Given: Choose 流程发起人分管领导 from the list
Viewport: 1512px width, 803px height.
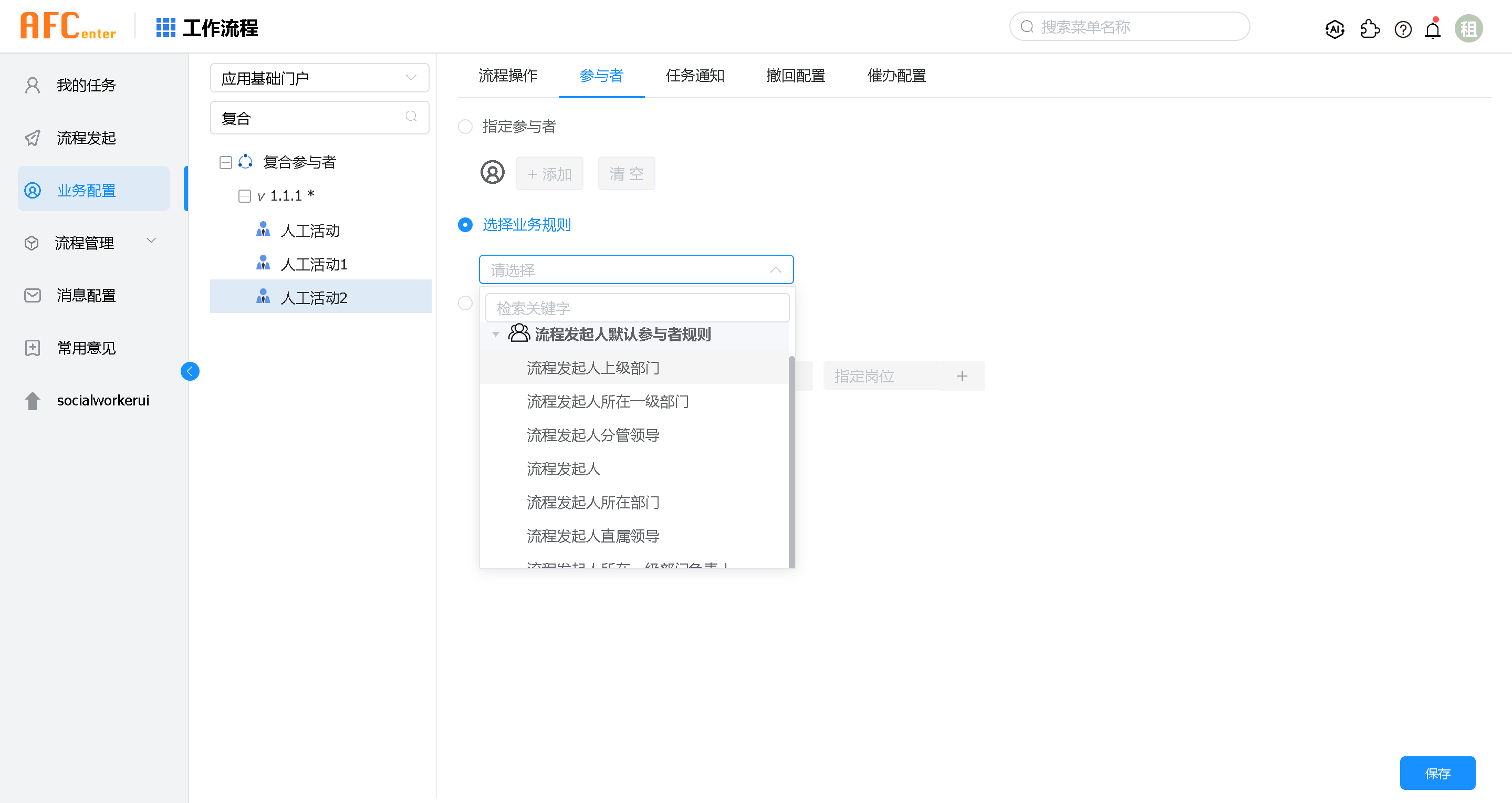Looking at the screenshot, I should coord(593,435).
